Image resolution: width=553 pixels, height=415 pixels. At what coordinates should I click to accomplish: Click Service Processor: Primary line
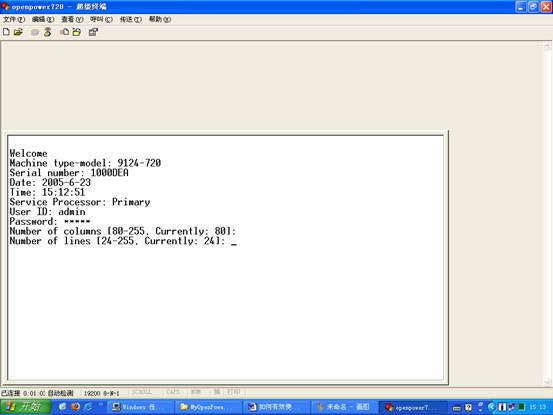(80, 202)
